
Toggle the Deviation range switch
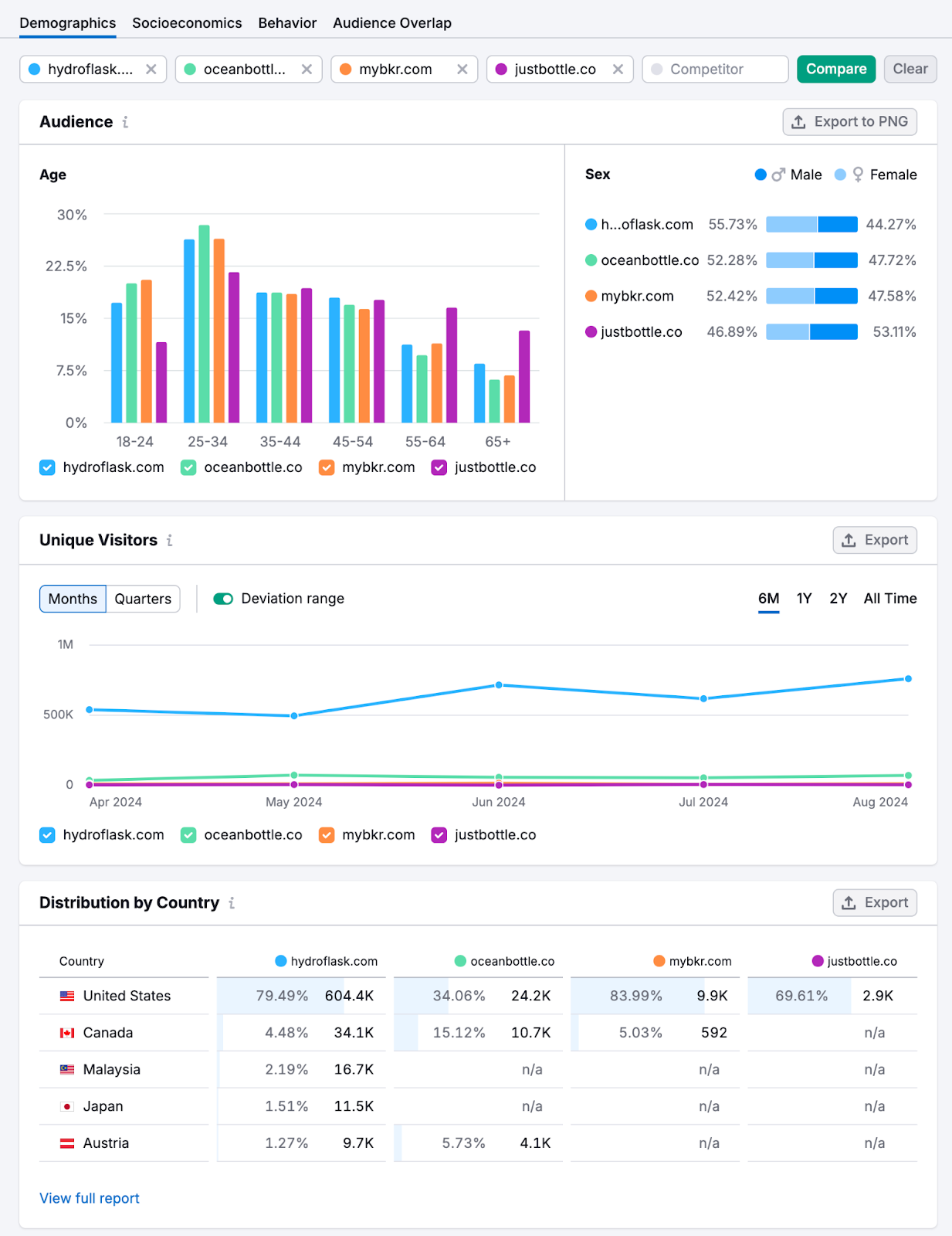pos(223,599)
